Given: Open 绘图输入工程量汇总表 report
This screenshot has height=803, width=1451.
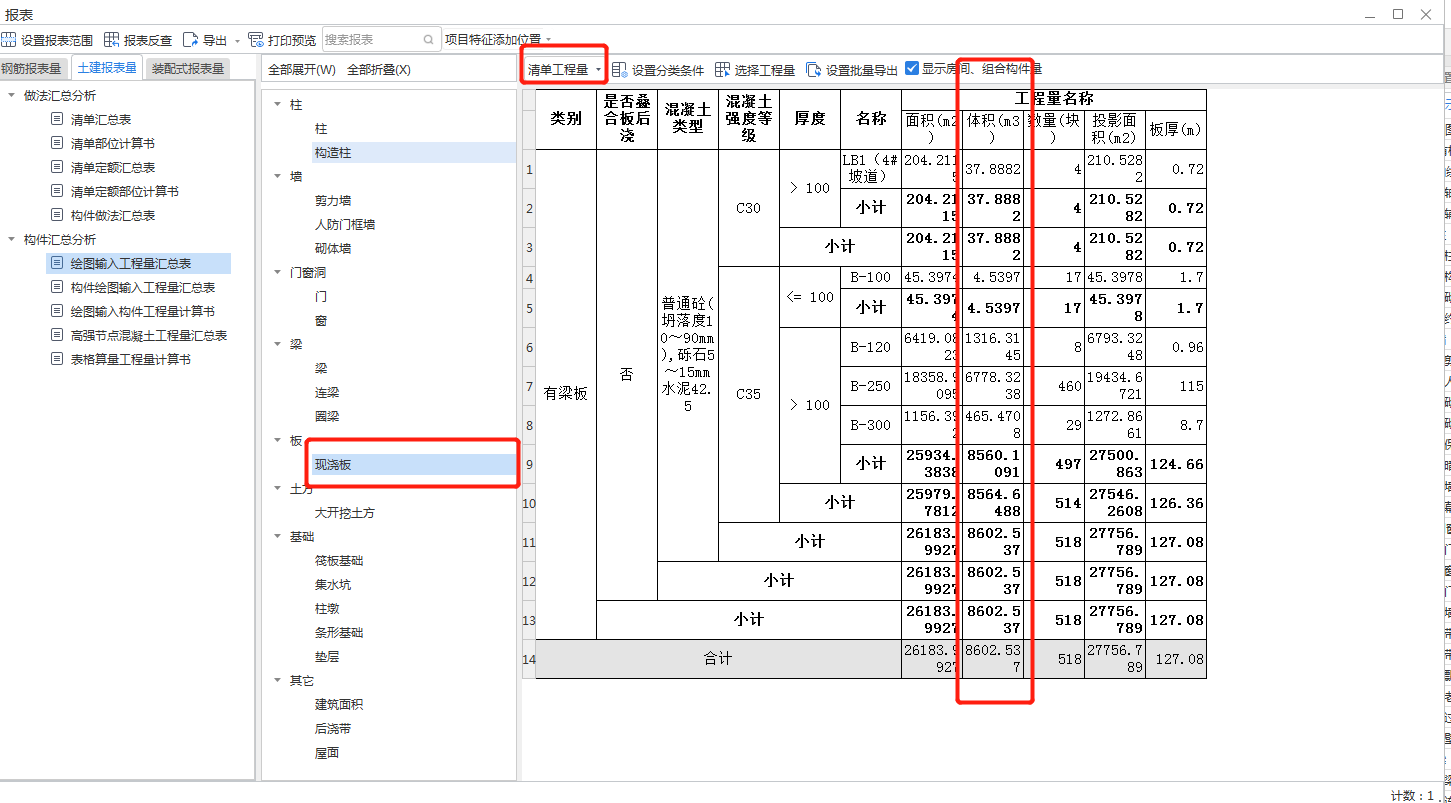Looking at the screenshot, I should 131,263.
